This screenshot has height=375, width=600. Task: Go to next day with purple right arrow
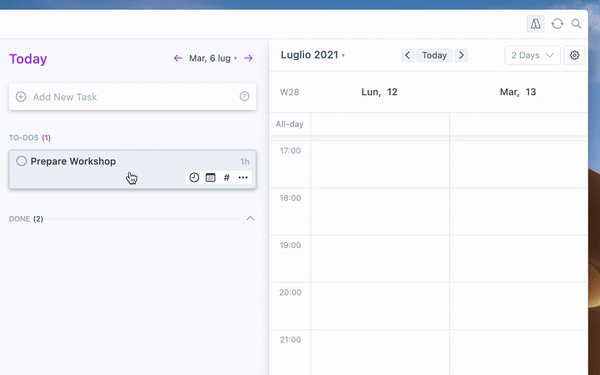(x=248, y=58)
